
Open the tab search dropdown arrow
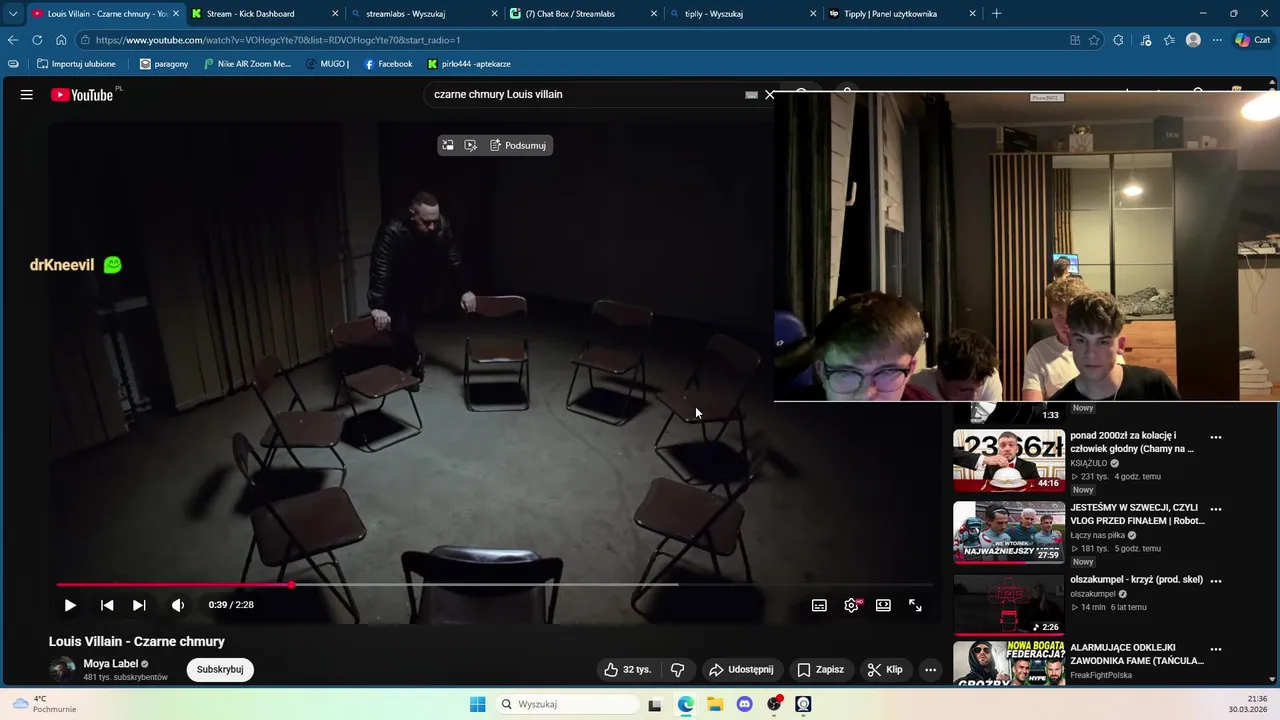point(13,14)
